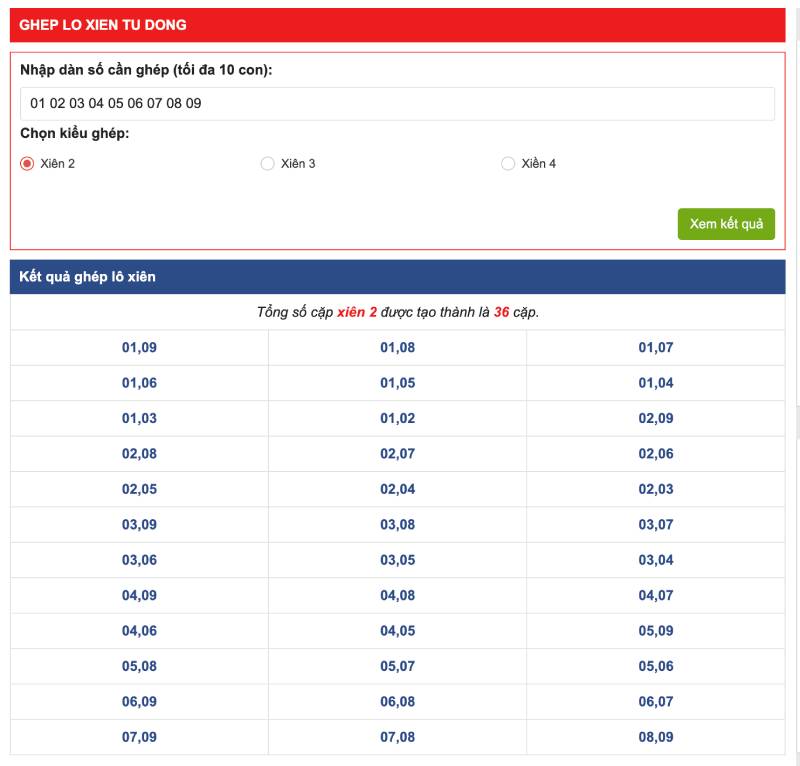Click the Tổng số cặp summary text
Viewport: 800px width, 766px height.
(x=397, y=313)
